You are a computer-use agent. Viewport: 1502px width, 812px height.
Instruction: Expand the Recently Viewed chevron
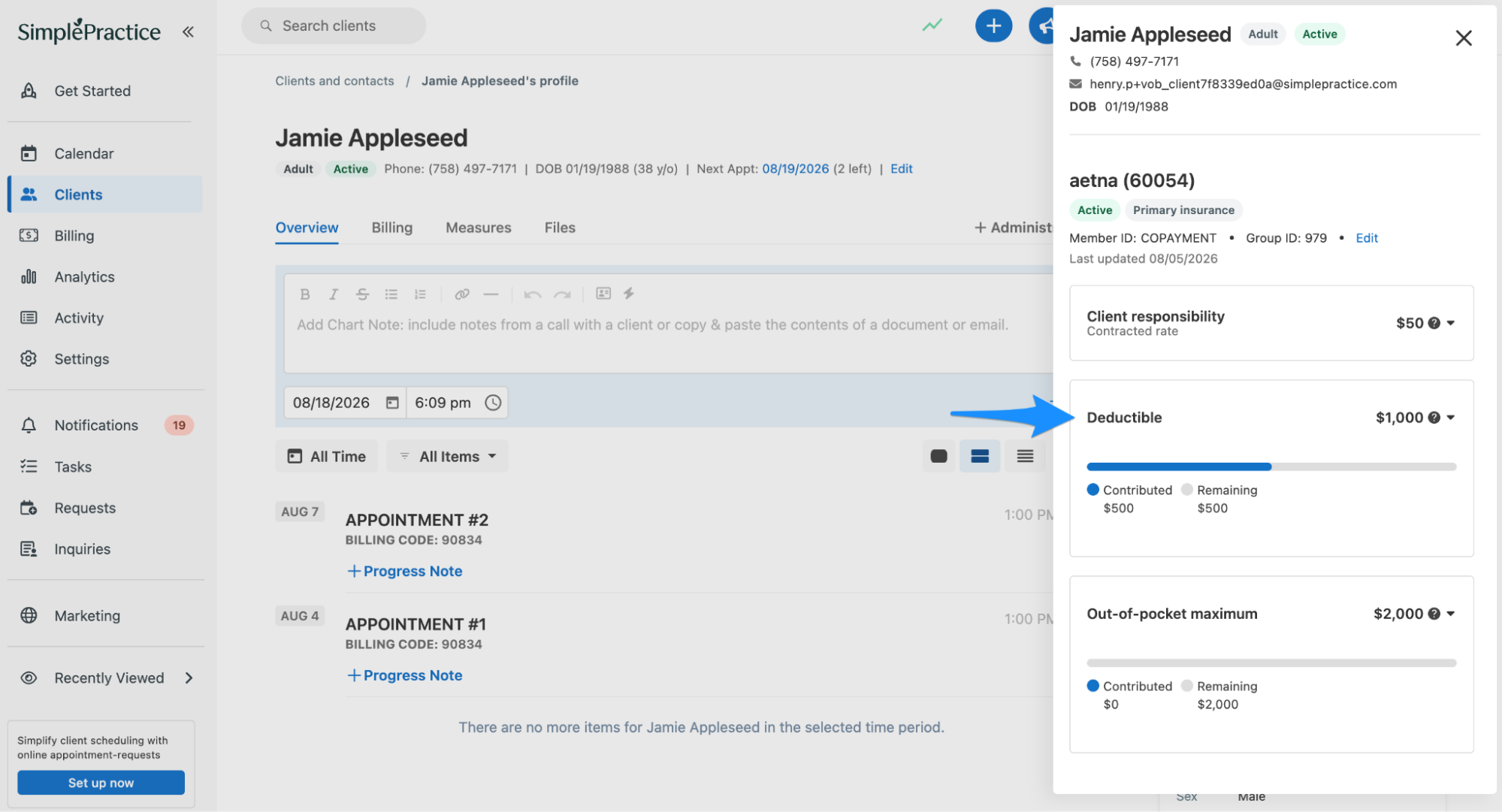pyautogui.click(x=189, y=678)
